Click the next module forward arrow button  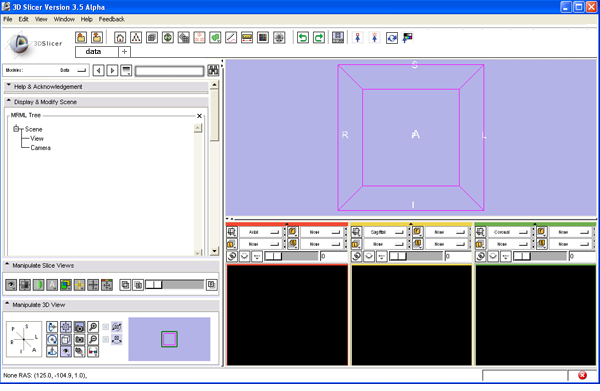point(112,70)
